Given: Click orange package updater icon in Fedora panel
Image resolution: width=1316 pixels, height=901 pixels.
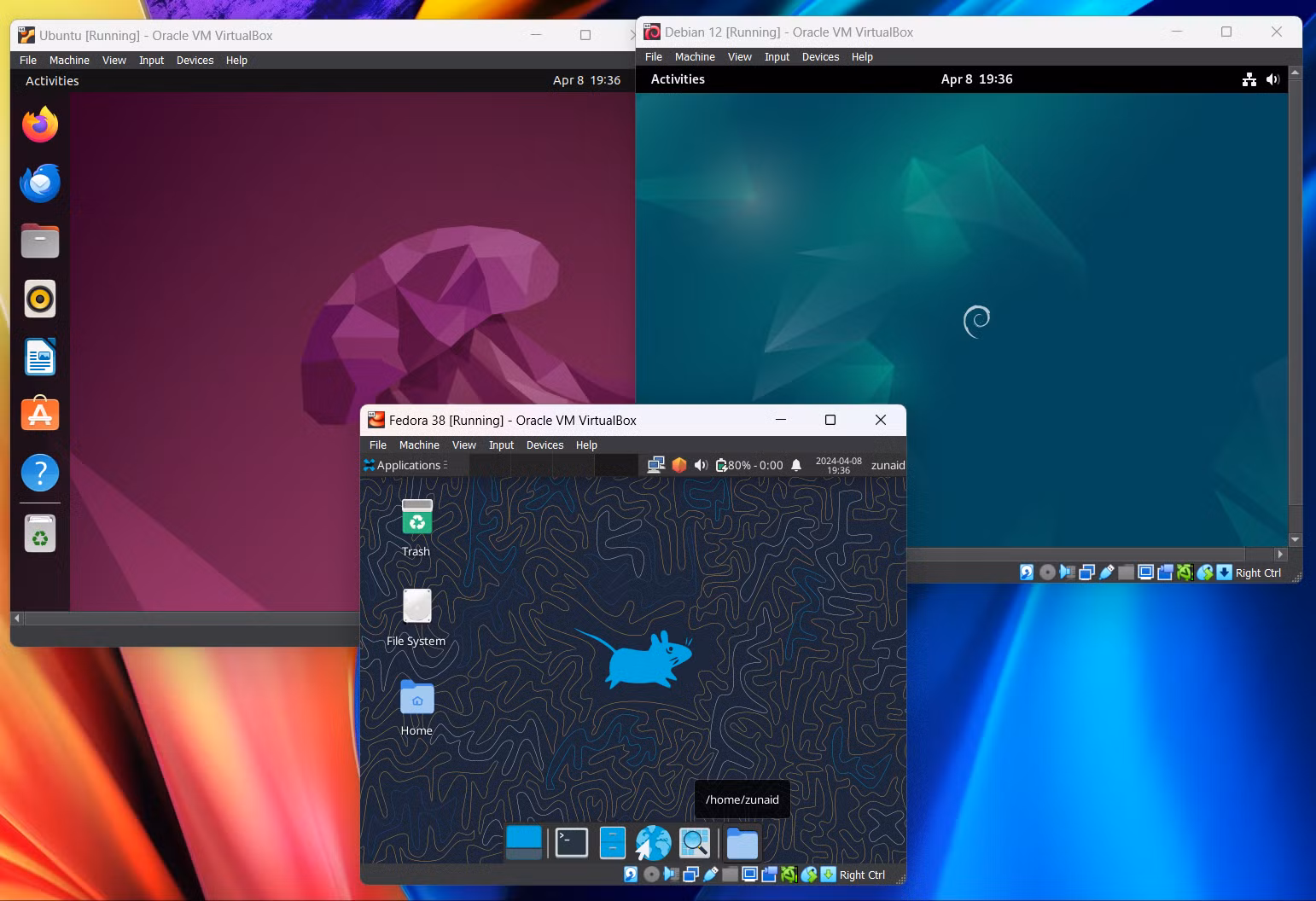Looking at the screenshot, I should click(679, 465).
